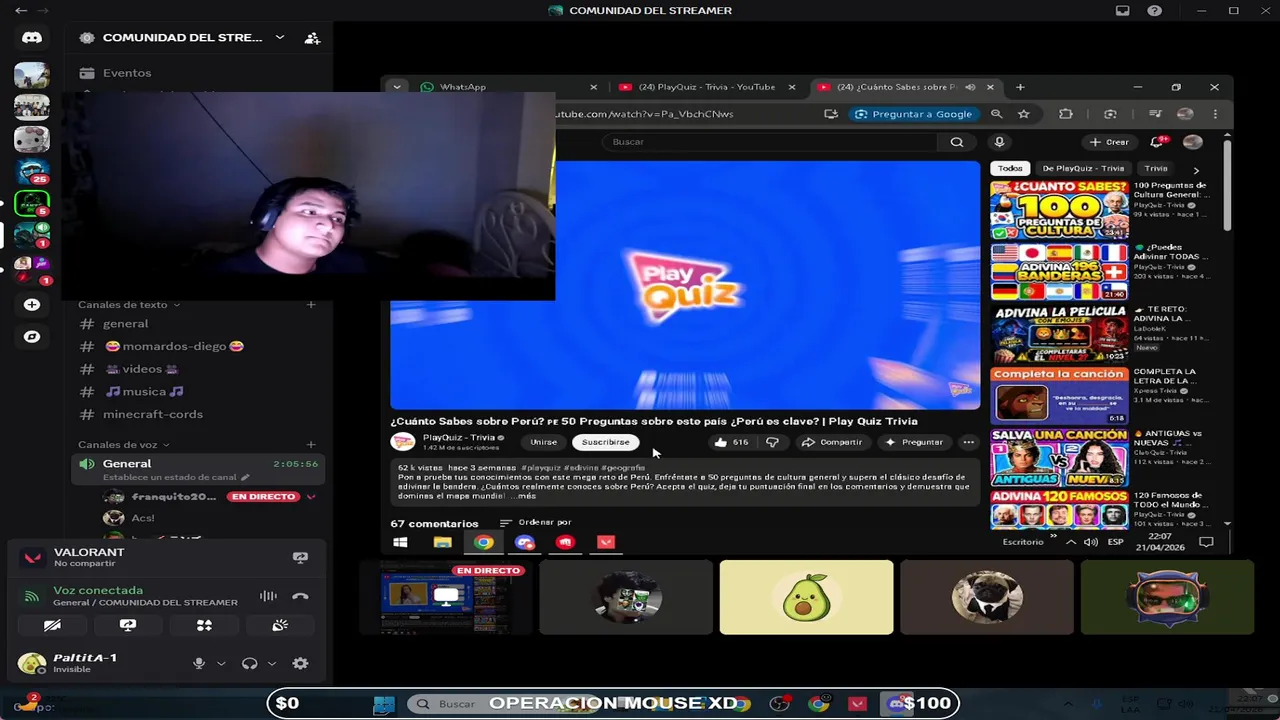Image resolution: width=1280 pixels, height=720 pixels.
Task: Open the minecraft-cords channel
Action: [152, 414]
